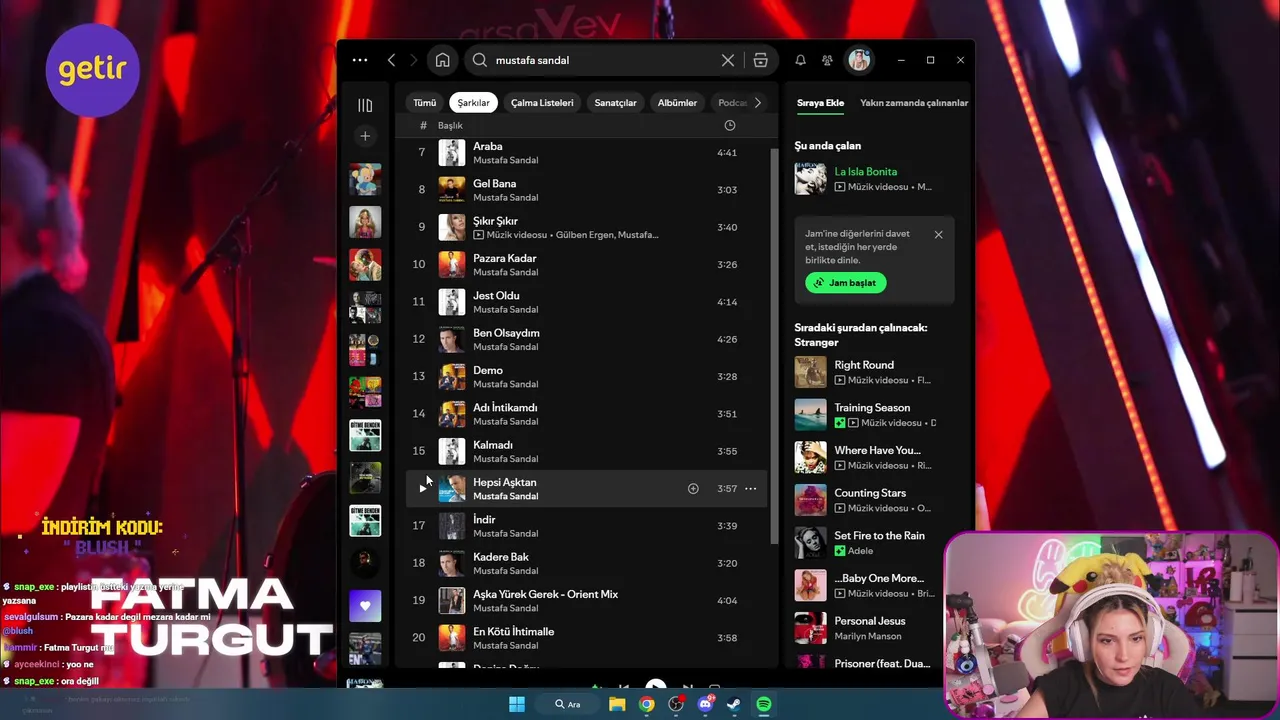
Task: Select the song Araba
Action: point(586,153)
